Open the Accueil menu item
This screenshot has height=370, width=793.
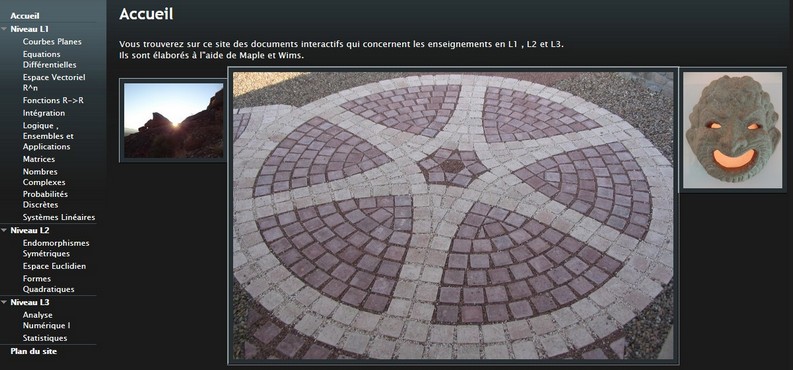click(x=25, y=16)
